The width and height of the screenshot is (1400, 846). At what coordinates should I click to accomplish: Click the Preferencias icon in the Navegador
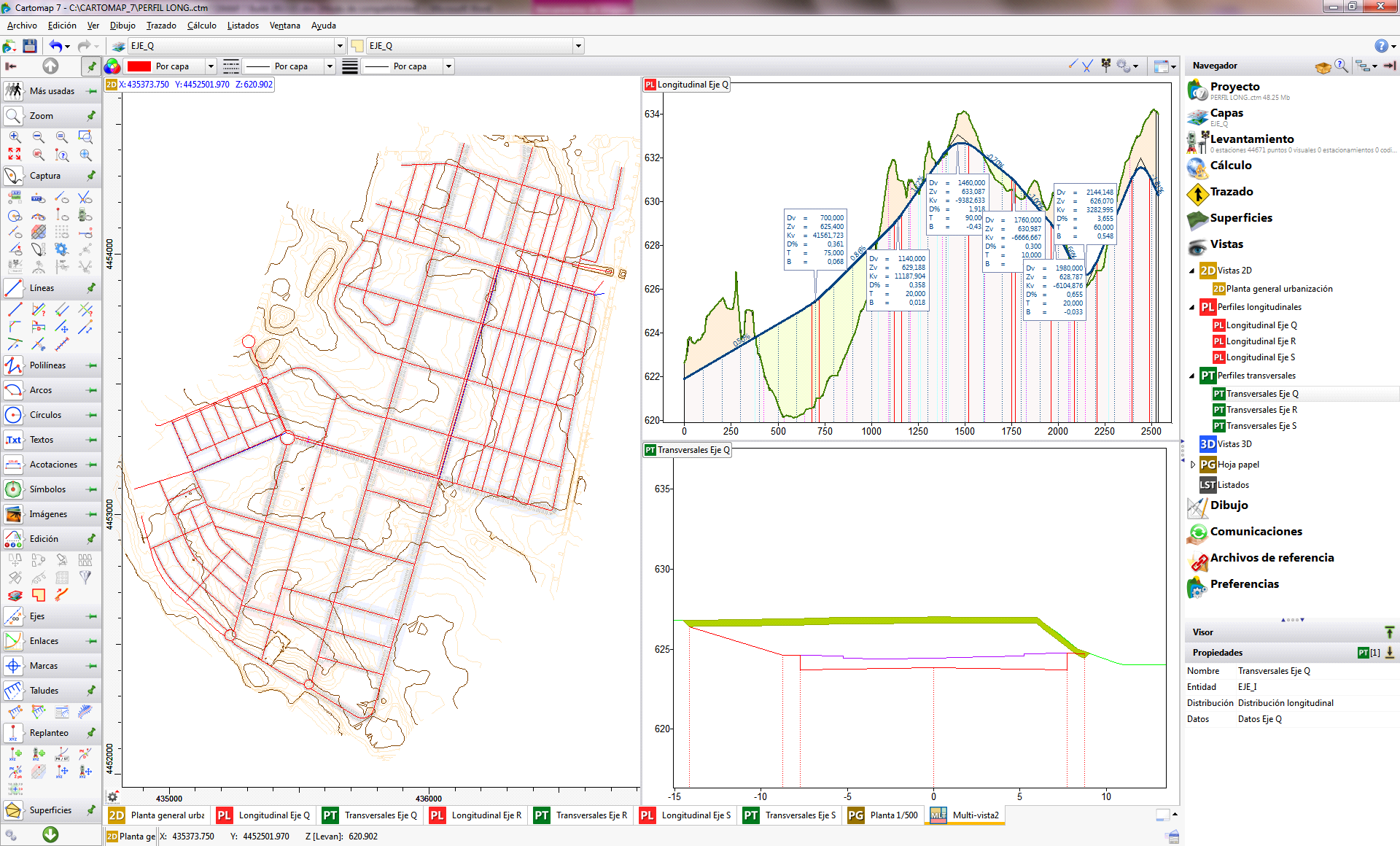1197,585
